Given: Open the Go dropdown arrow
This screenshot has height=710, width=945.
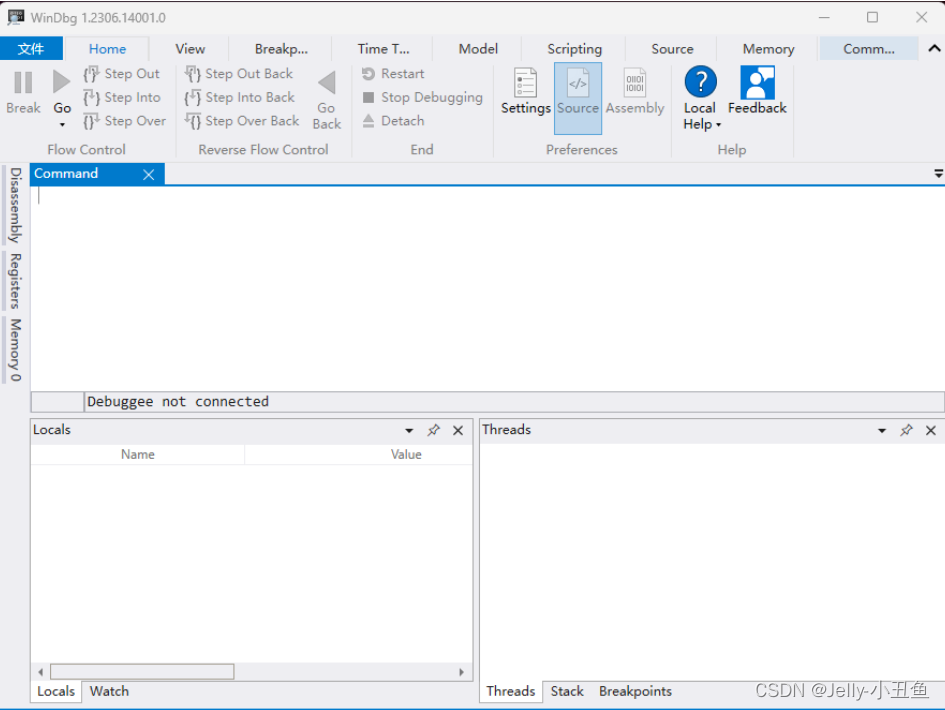Looking at the screenshot, I should pyautogui.click(x=62, y=125).
